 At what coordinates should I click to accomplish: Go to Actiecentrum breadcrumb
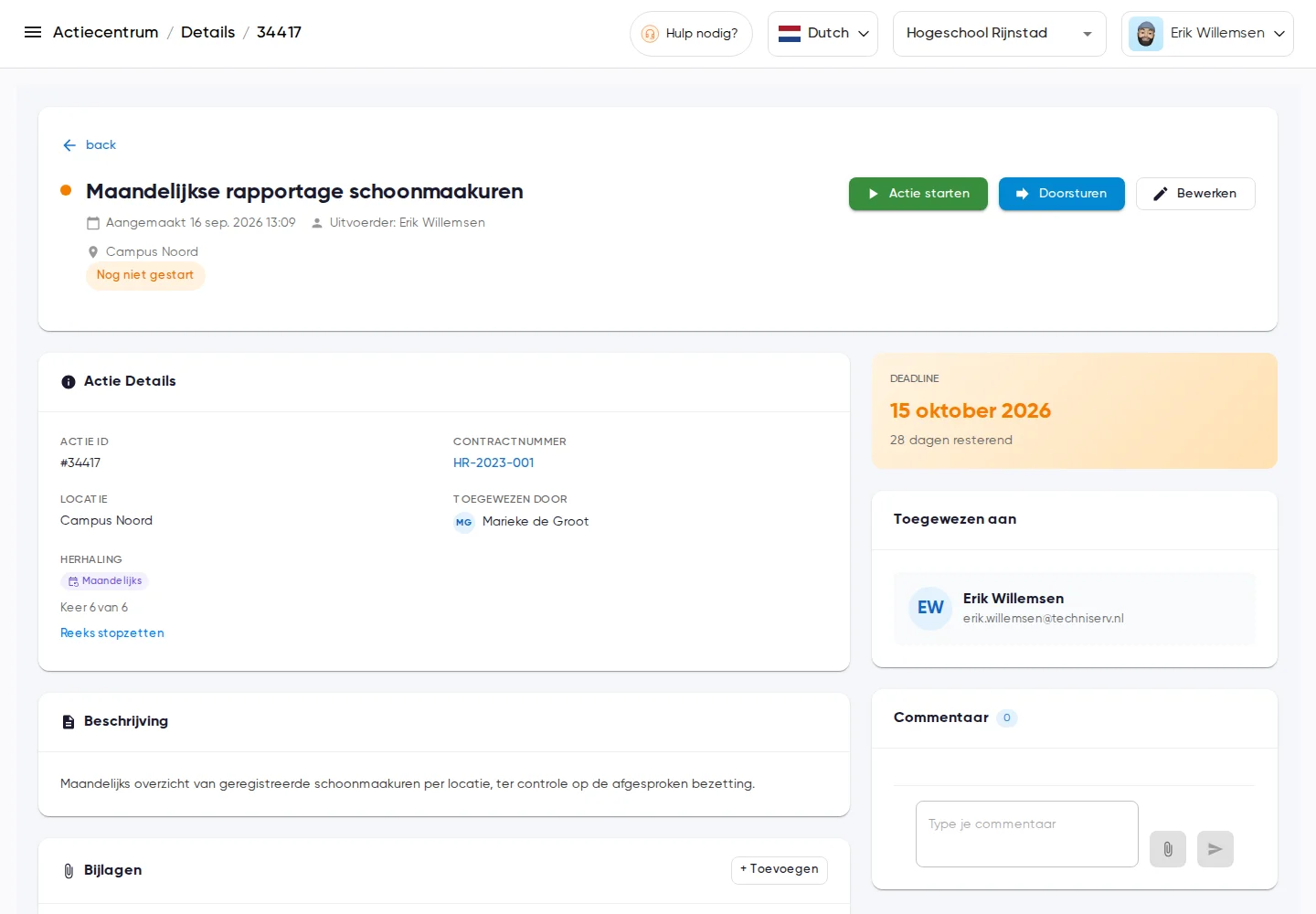click(106, 32)
